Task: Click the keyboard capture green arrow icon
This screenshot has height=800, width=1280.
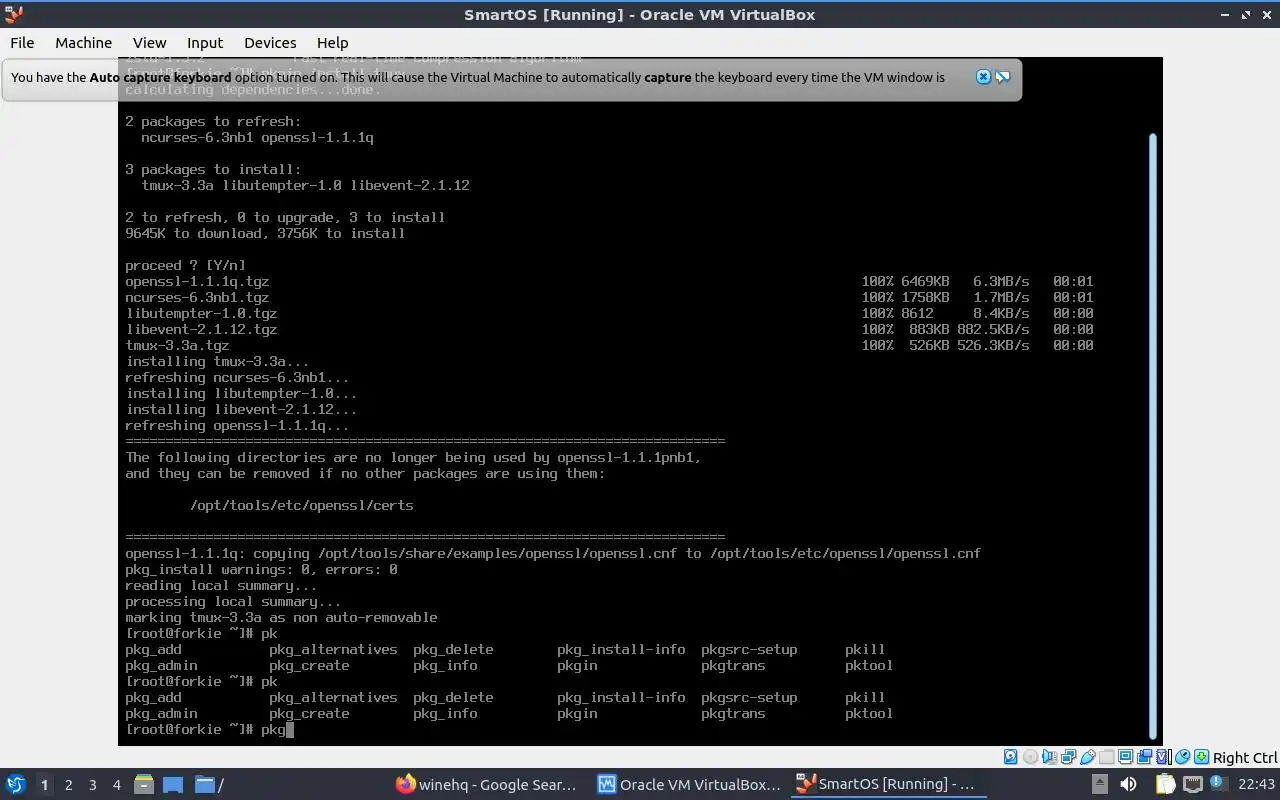Action: (1201, 757)
